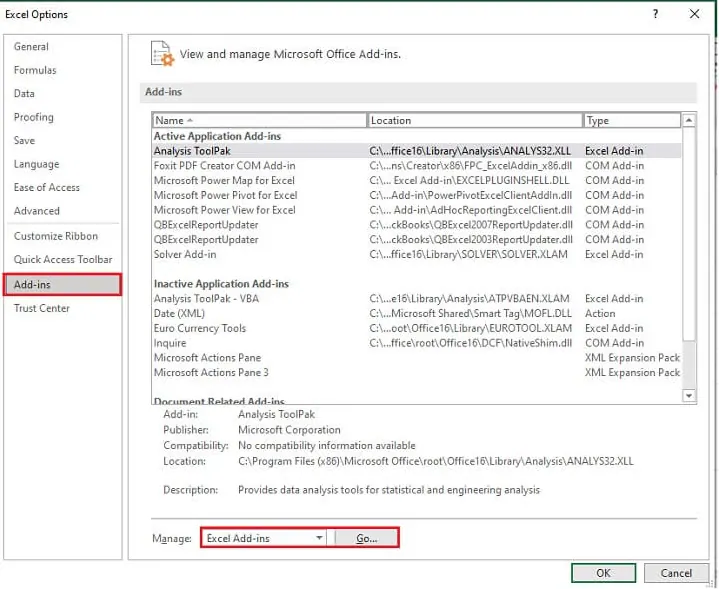Viewport: 719px width, 589px height.
Task: Click the NativeShim.dll location cell
Action: [x=470, y=343]
